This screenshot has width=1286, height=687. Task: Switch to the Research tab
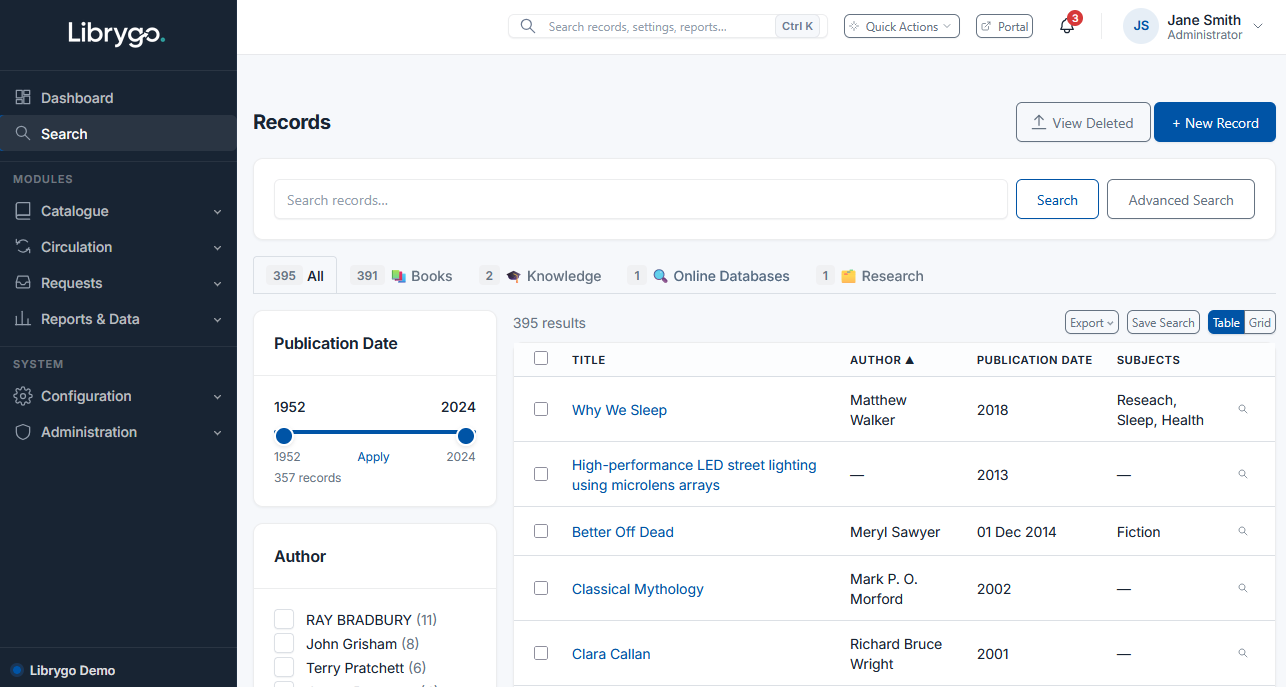tap(870, 276)
